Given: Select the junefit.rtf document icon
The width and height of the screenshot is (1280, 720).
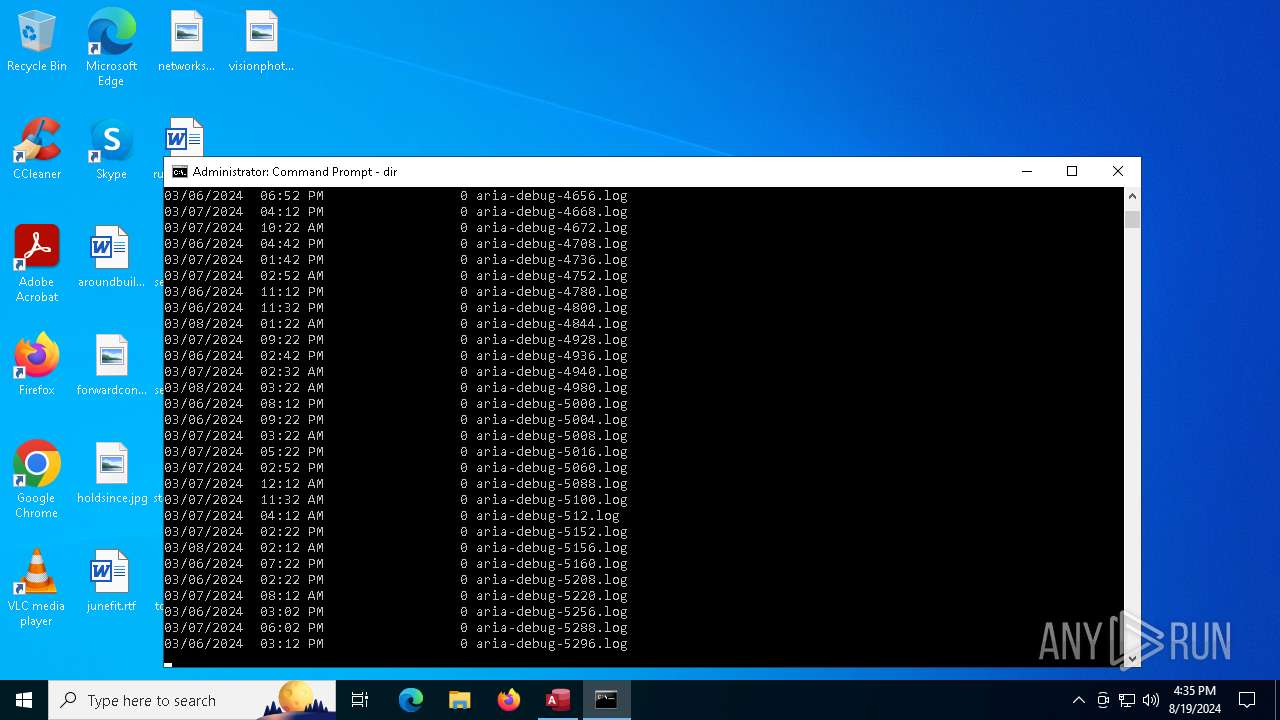Looking at the screenshot, I should (111, 582).
